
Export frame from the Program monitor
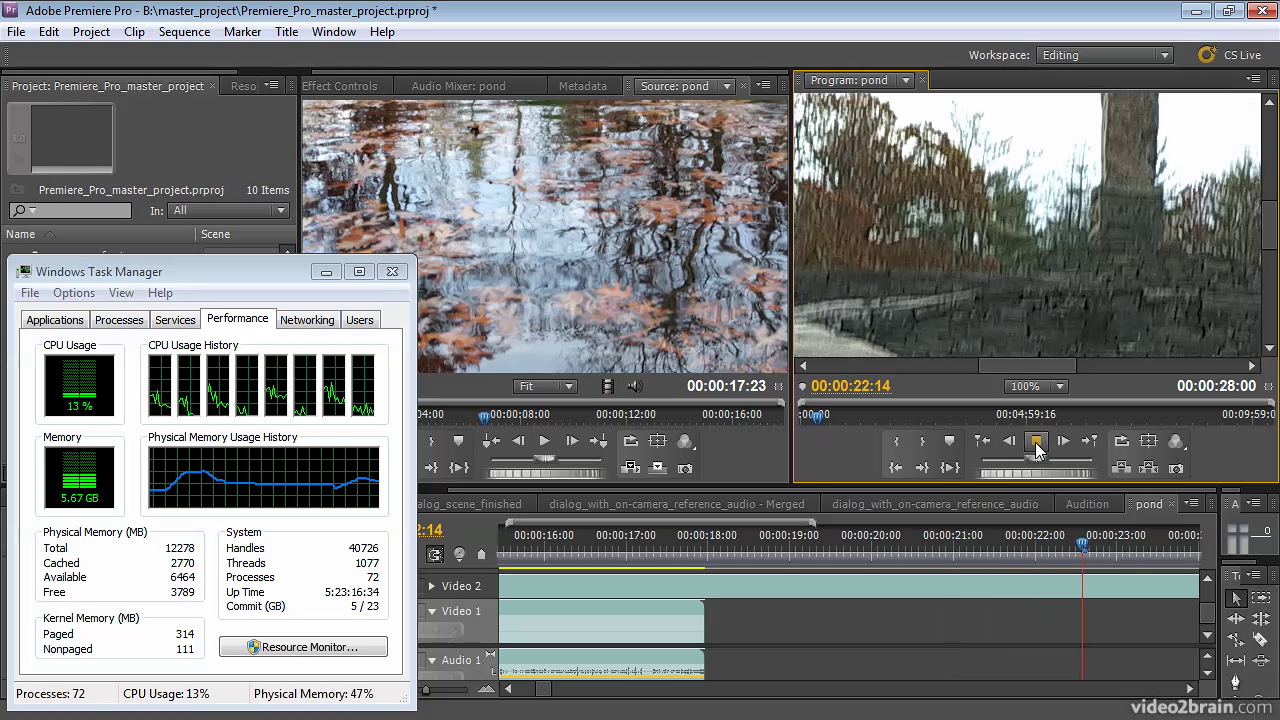(1177, 467)
